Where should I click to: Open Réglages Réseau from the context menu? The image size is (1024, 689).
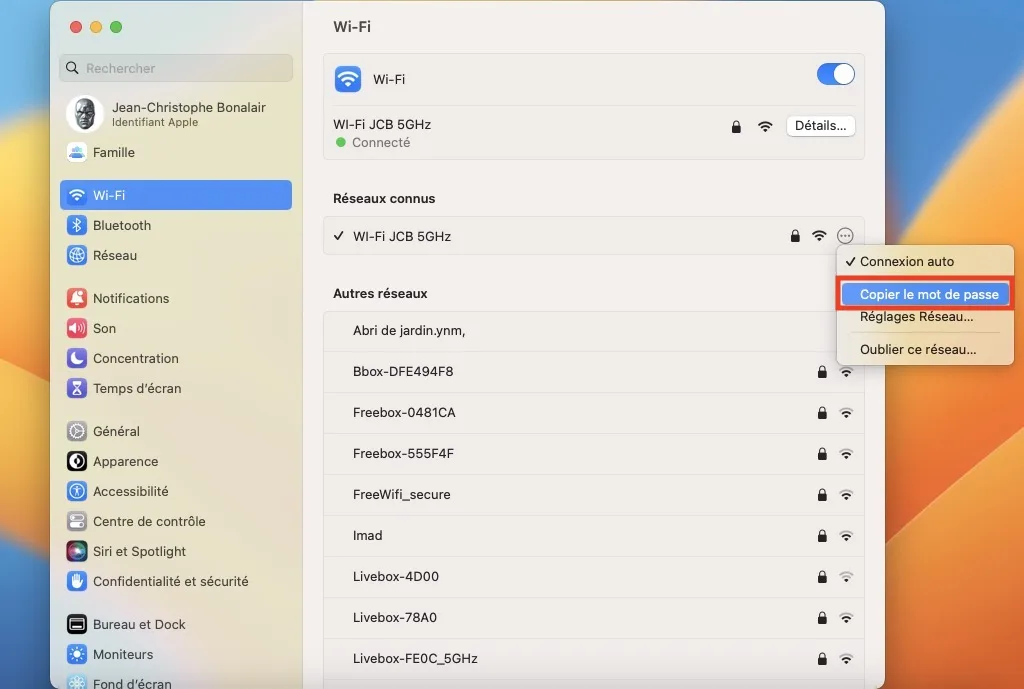coord(917,317)
